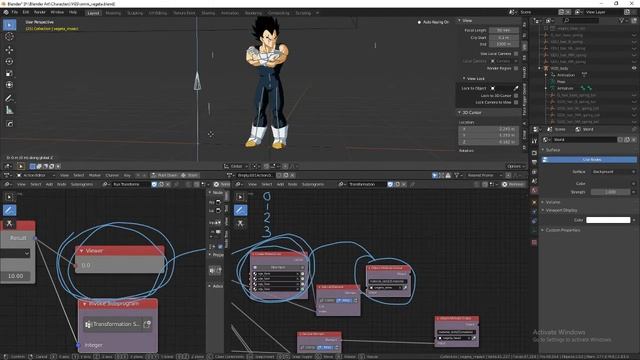The height and width of the screenshot is (360, 640).
Task: Select the Scale tool in viewport toolbar
Action: [9, 73]
